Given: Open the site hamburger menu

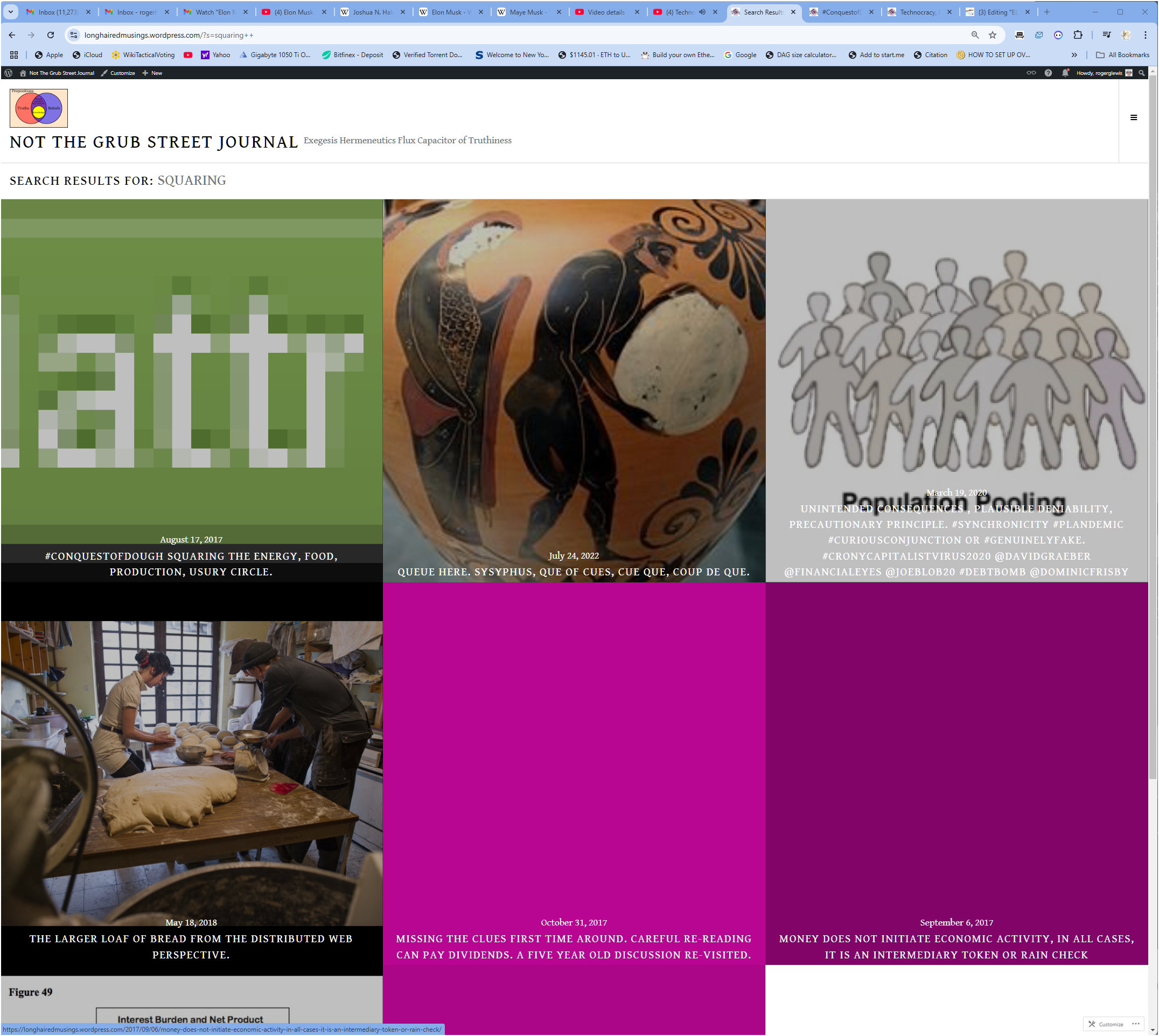Looking at the screenshot, I should (x=1133, y=118).
